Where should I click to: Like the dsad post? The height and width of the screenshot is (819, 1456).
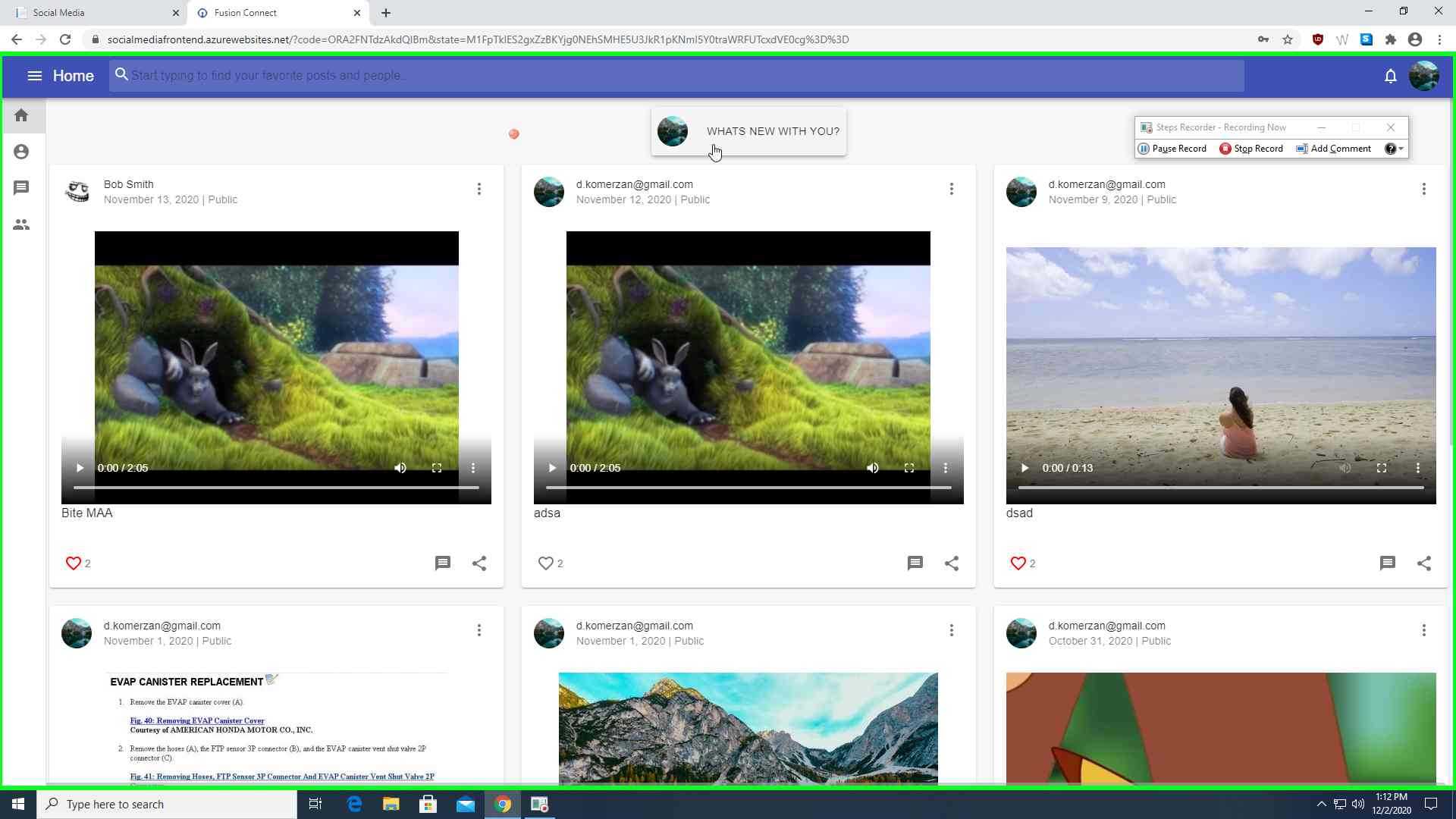(x=1018, y=563)
